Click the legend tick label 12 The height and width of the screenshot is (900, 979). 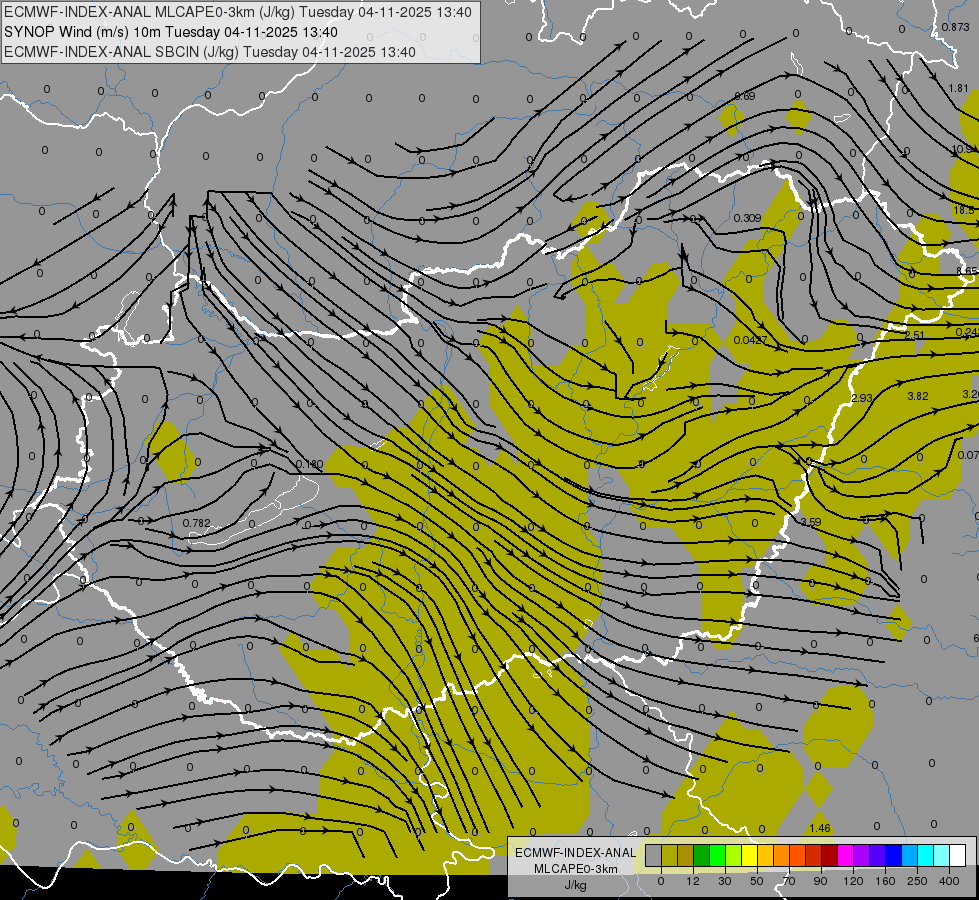click(x=693, y=881)
